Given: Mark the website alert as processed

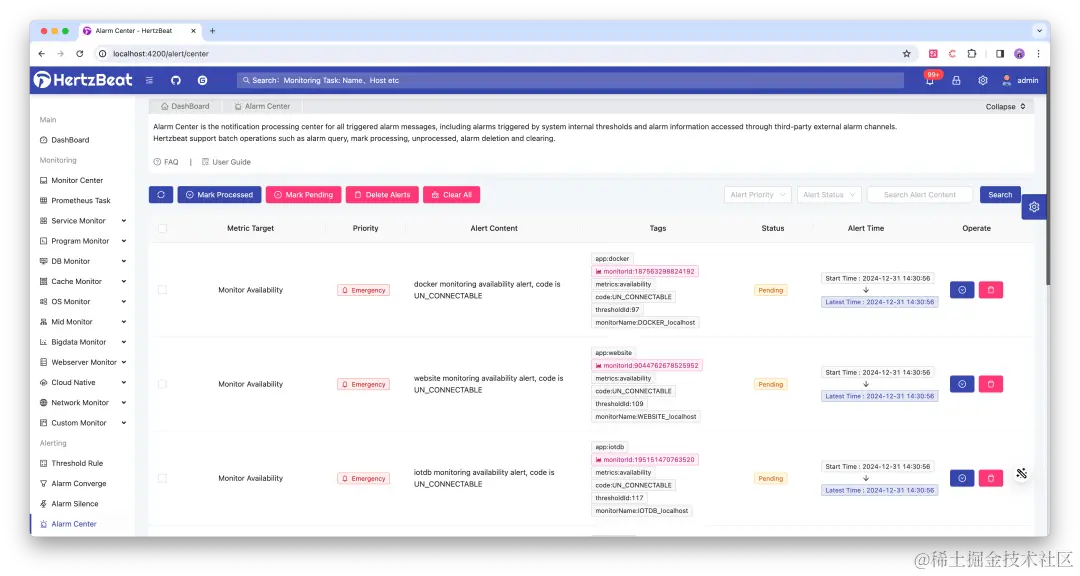Looking at the screenshot, I should [x=962, y=384].
